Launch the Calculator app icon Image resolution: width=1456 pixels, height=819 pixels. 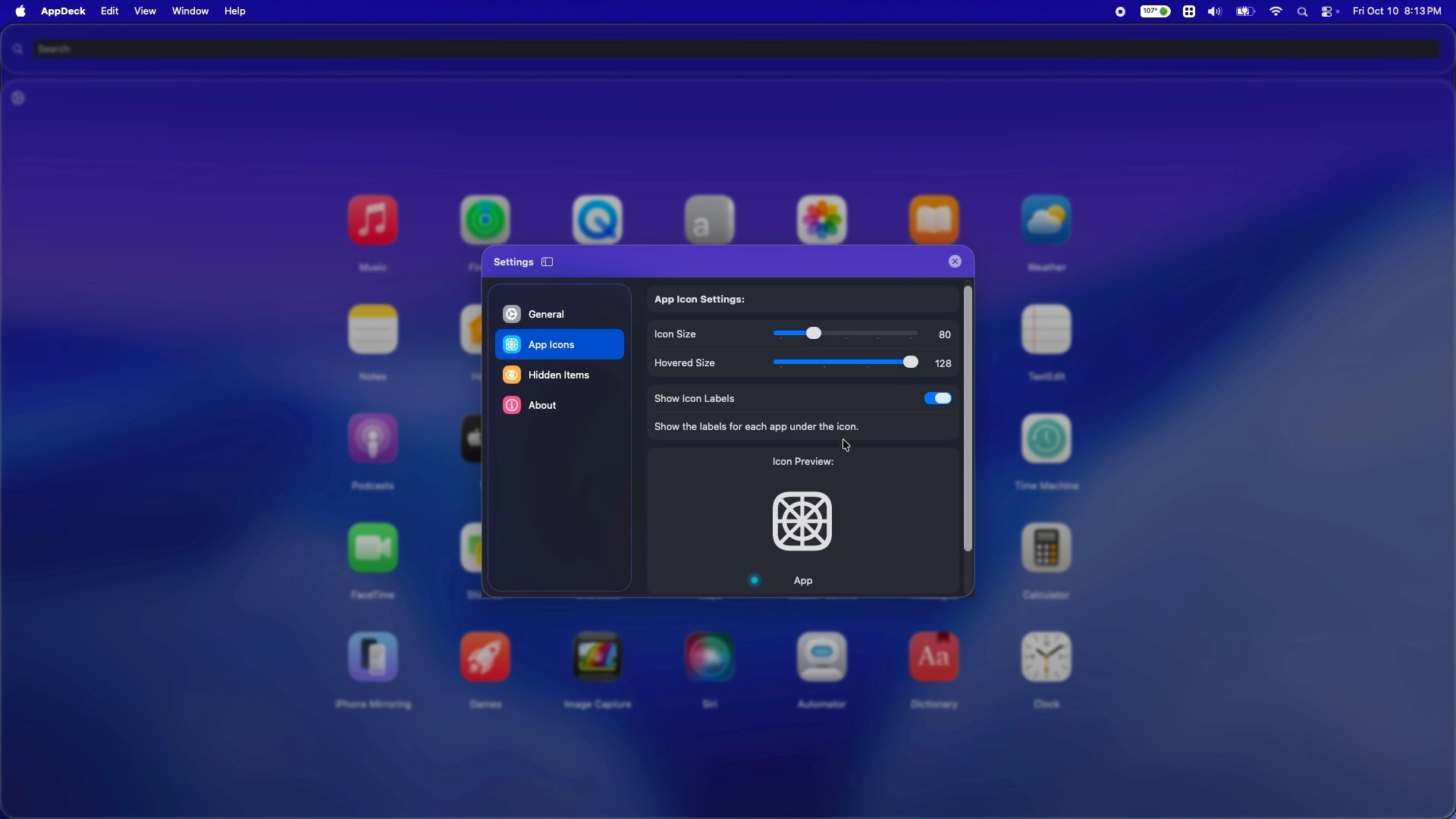coord(1046,548)
